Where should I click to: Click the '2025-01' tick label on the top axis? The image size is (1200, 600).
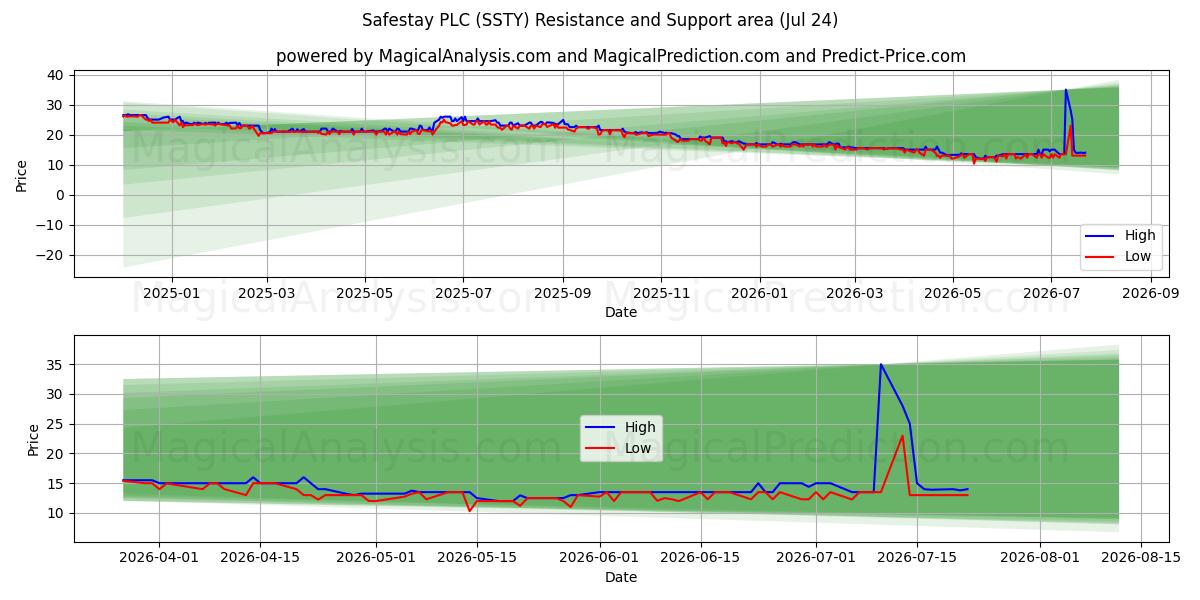point(172,293)
